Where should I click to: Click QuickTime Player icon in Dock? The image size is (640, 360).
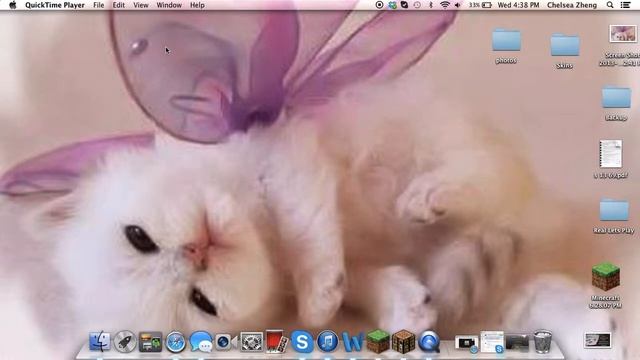click(429, 342)
